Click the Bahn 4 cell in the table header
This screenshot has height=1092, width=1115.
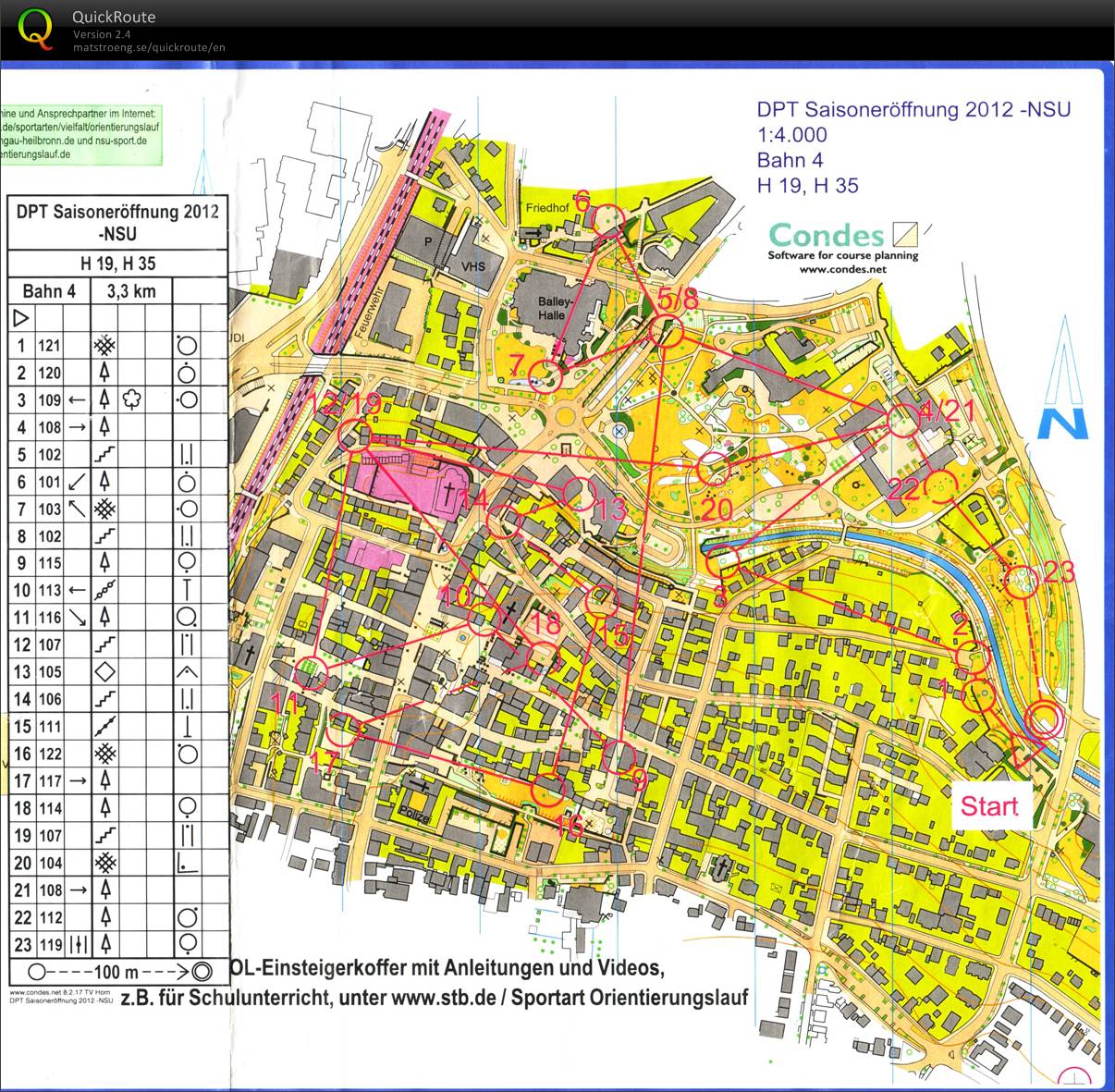pos(48,291)
